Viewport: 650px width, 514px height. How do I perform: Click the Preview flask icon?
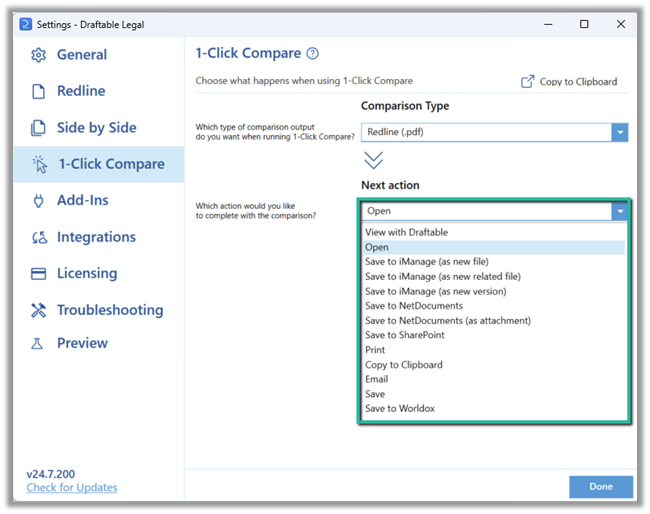coord(37,343)
